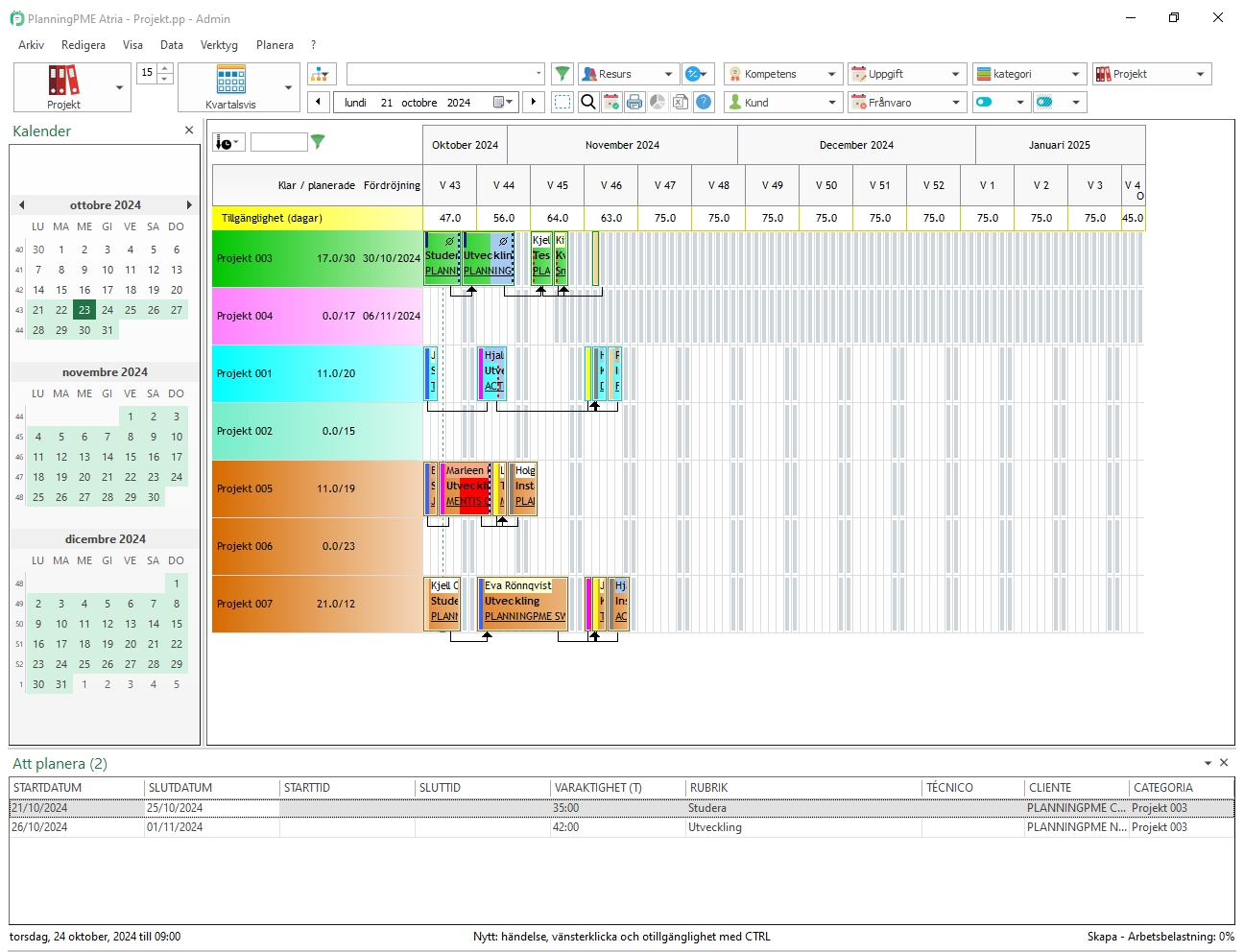Click the filter text field above projects
Viewport: 1244px width, 952px height.
(x=278, y=142)
